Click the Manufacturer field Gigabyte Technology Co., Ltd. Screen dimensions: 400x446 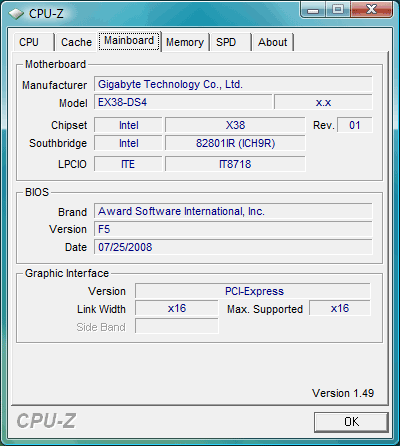pyautogui.click(x=233, y=84)
